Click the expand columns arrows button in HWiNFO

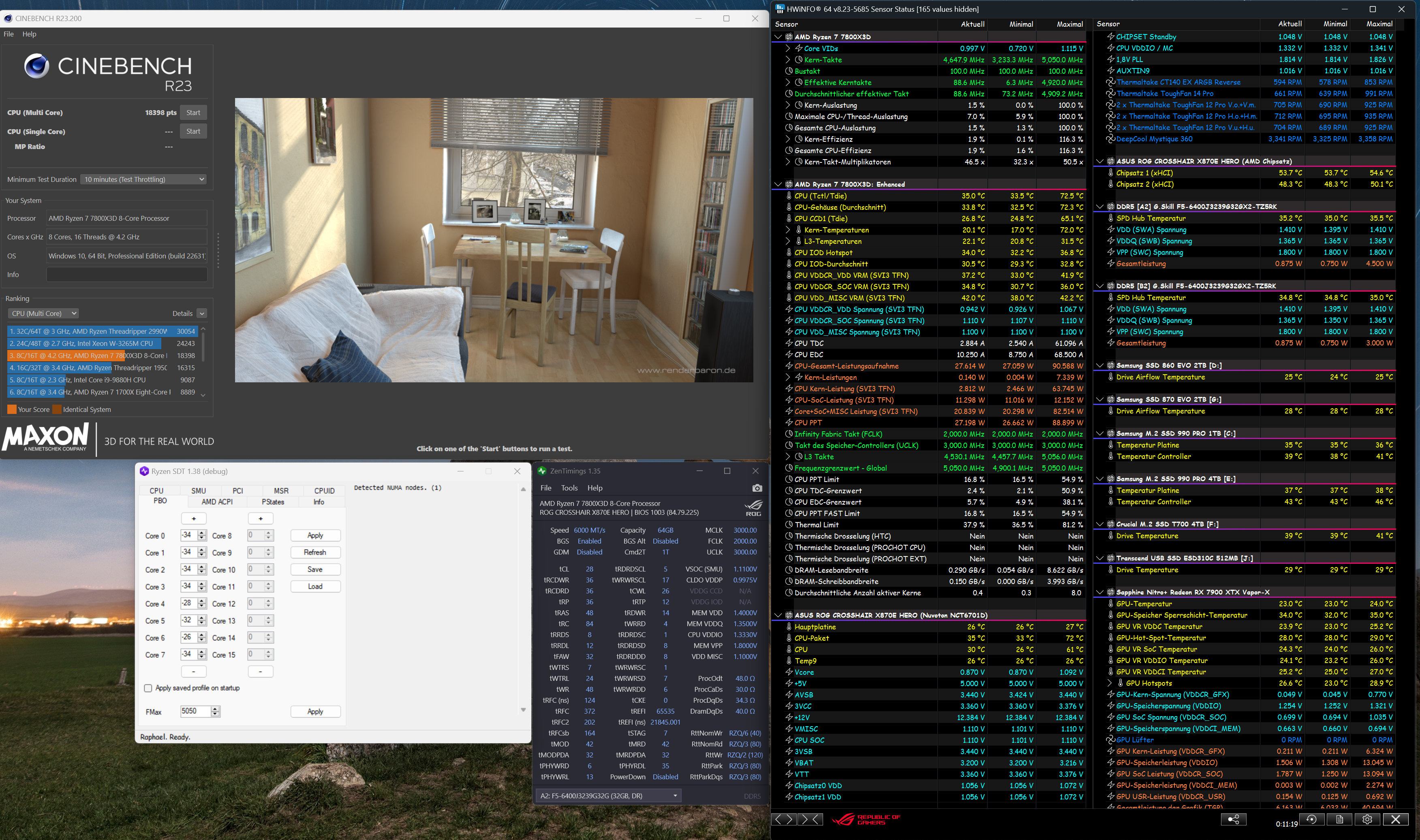pos(784,819)
